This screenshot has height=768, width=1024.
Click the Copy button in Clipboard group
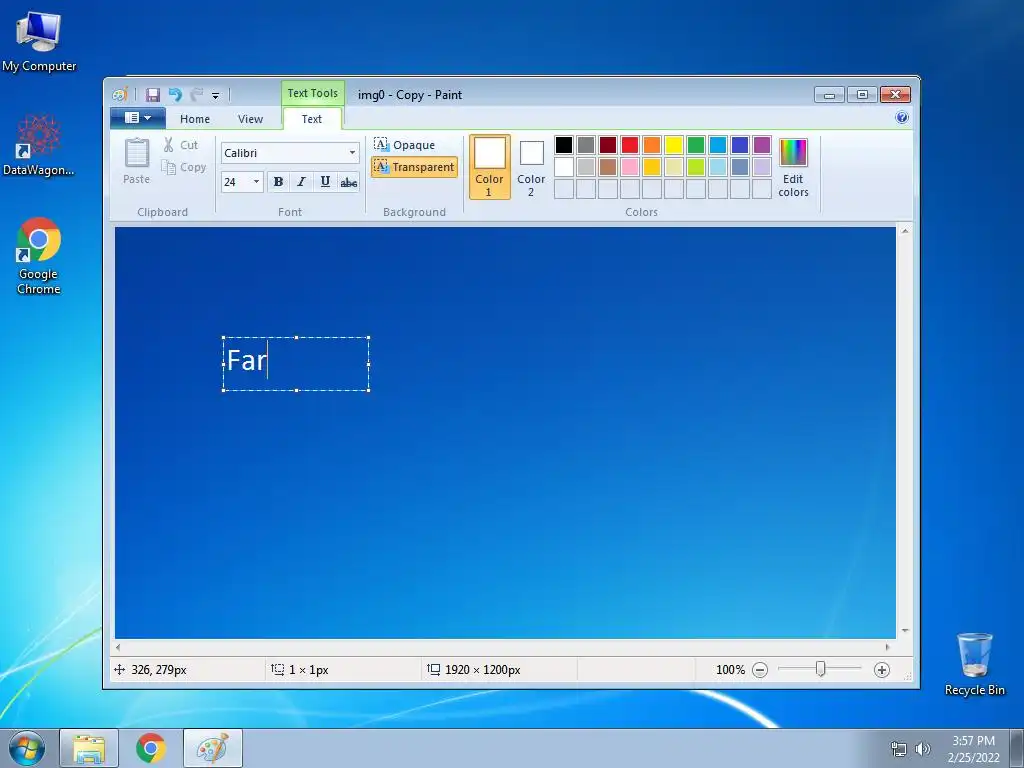pos(184,167)
